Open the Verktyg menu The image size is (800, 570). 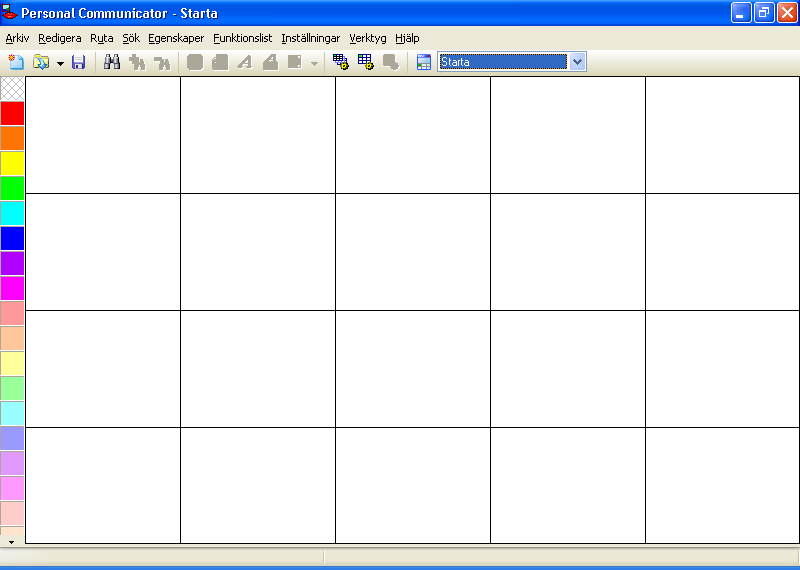pos(368,38)
